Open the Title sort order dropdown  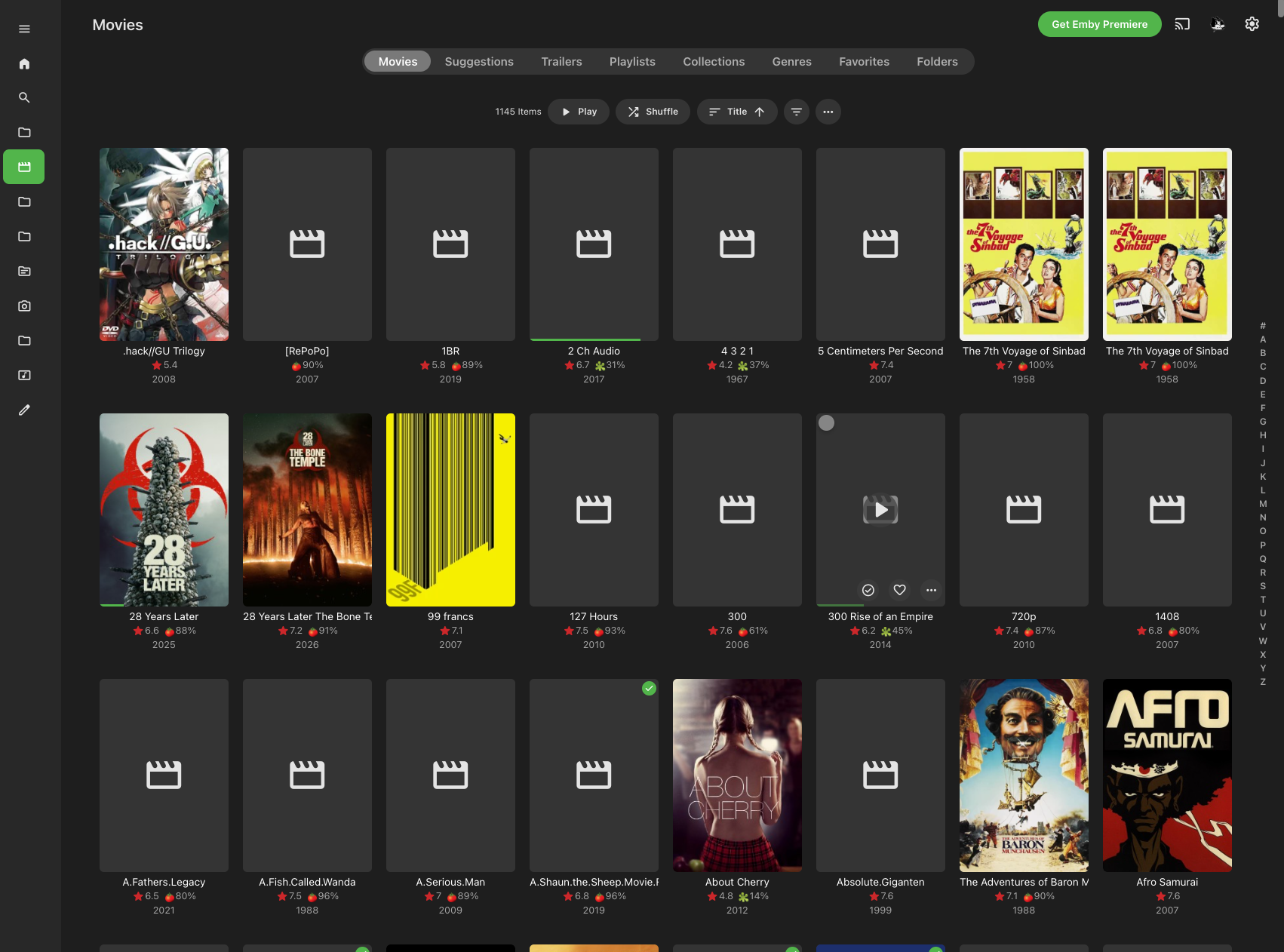737,112
